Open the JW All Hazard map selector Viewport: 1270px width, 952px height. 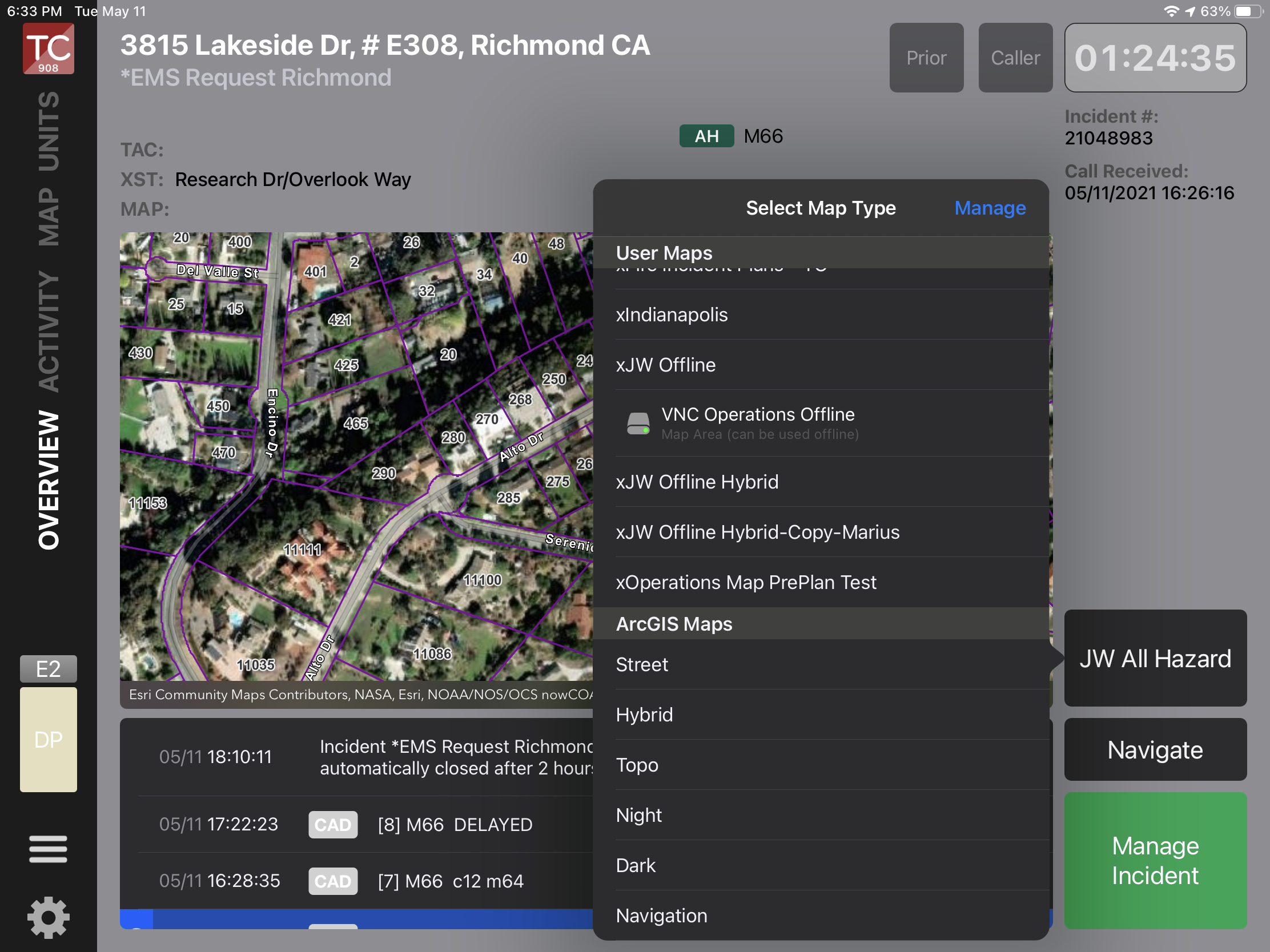pos(1155,658)
